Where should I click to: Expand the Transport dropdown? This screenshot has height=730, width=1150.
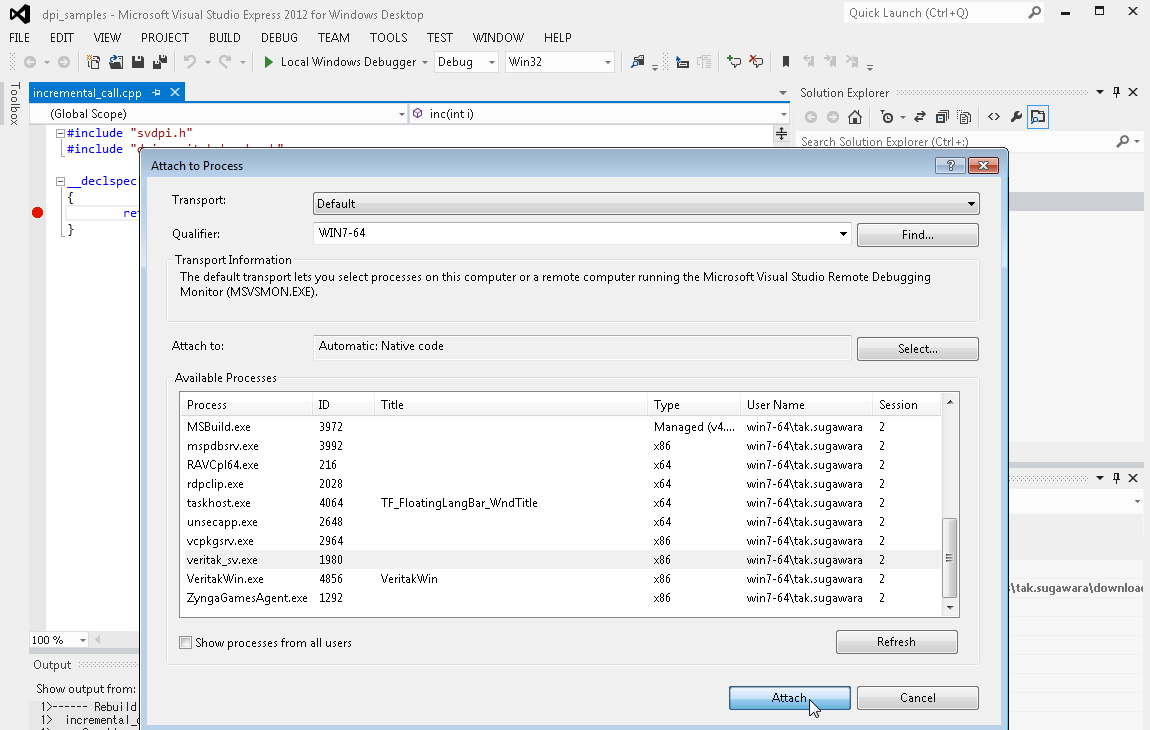tap(971, 204)
